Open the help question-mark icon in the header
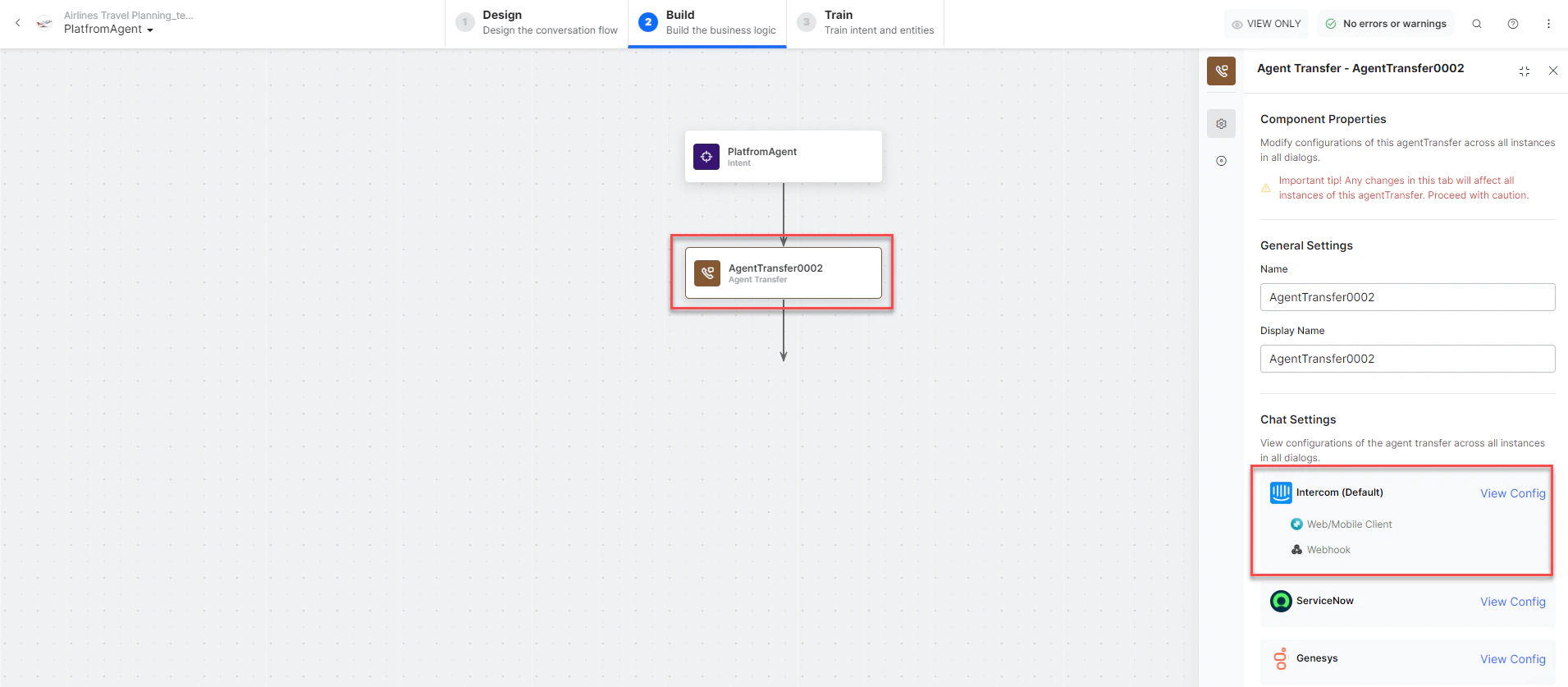The width and height of the screenshot is (1568, 687). 1513,23
